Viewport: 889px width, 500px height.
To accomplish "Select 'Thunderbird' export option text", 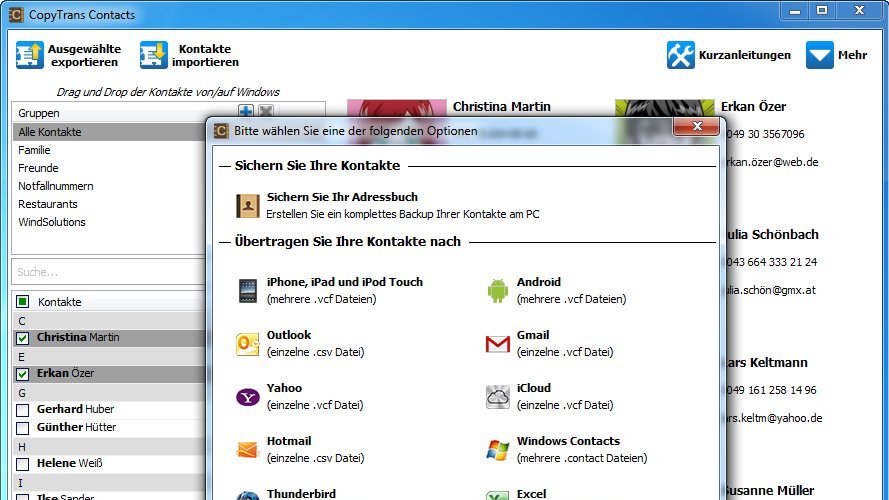I will 301,494.
